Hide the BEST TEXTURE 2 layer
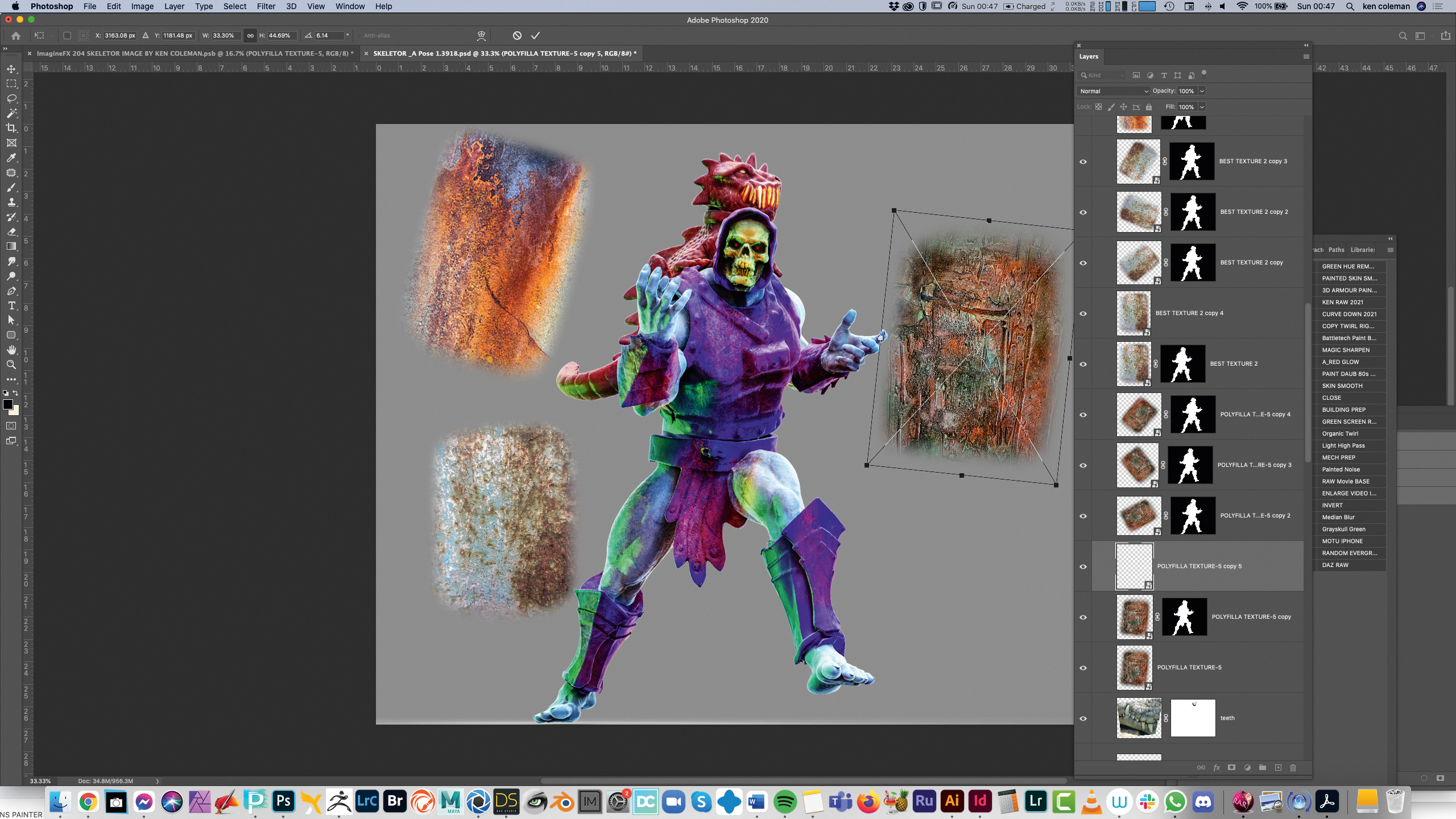Screen dimensions: 1456x819 click(x=1083, y=364)
